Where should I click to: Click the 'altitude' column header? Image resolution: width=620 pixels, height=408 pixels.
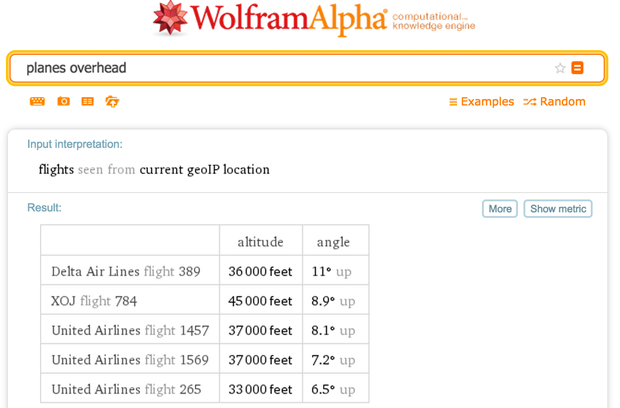[261, 240]
